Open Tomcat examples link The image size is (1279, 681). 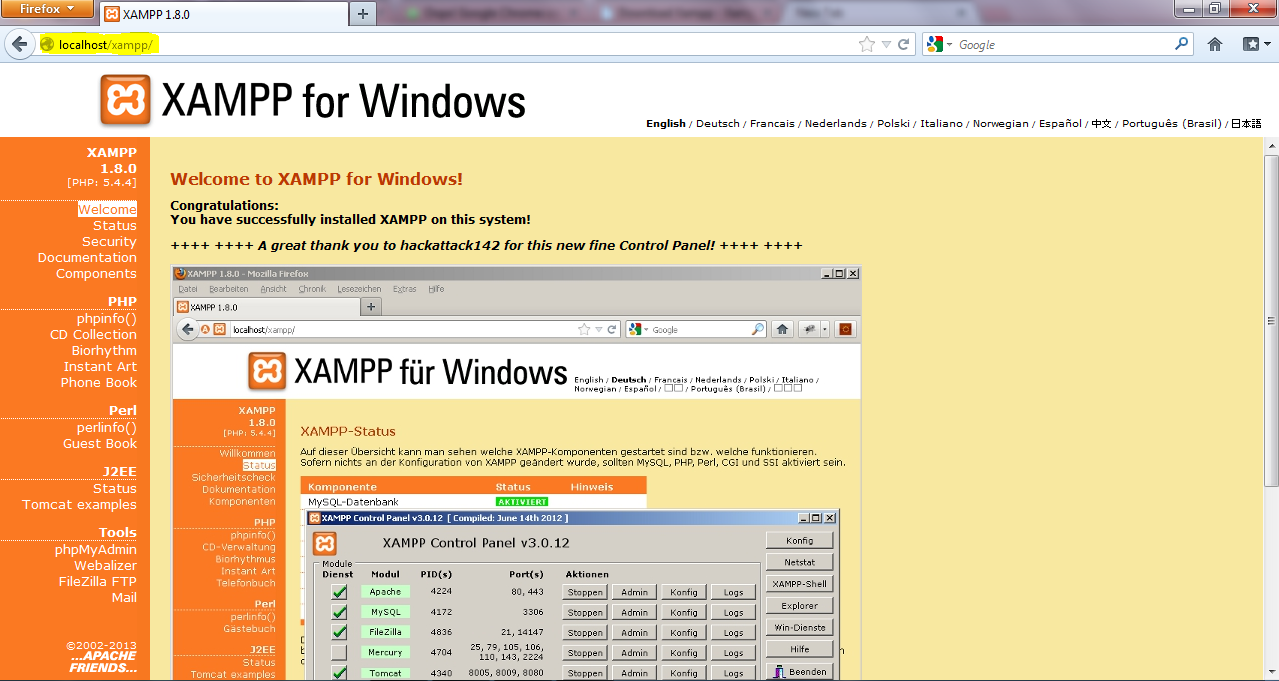pyautogui.click(x=80, y=505)
